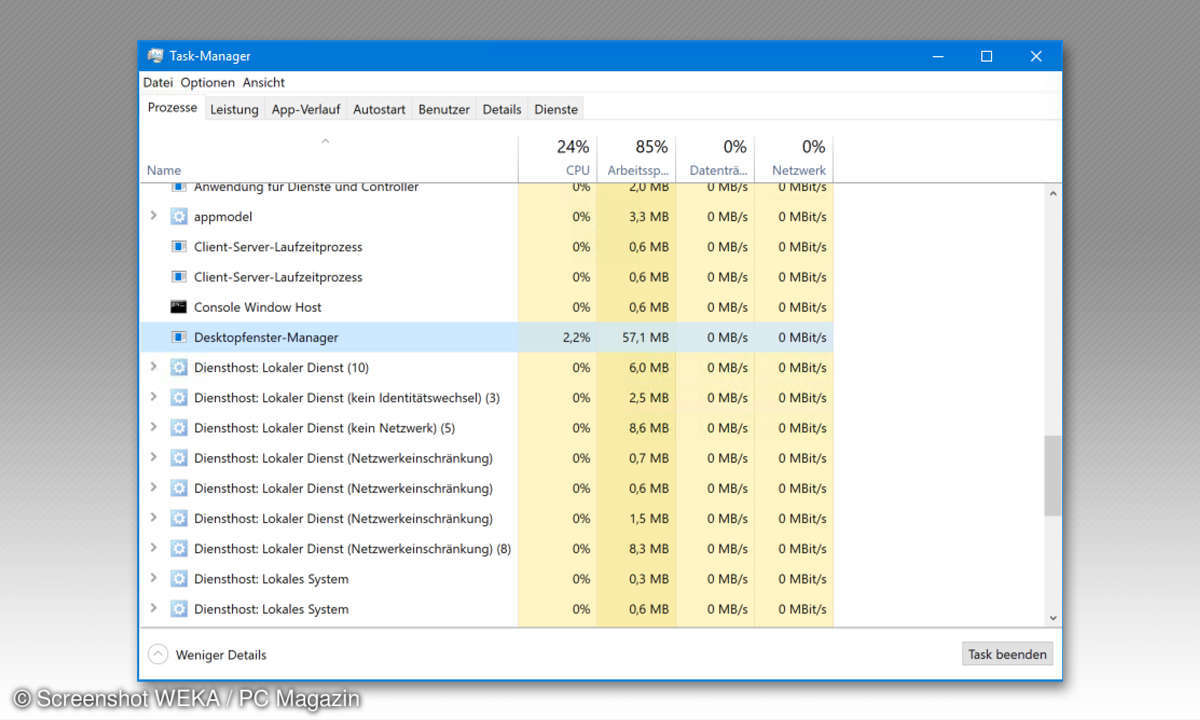This screenshot has height=720, width=1200.
Task: Click the 2,2% CPU value
Action: click(x=576, y=337)
